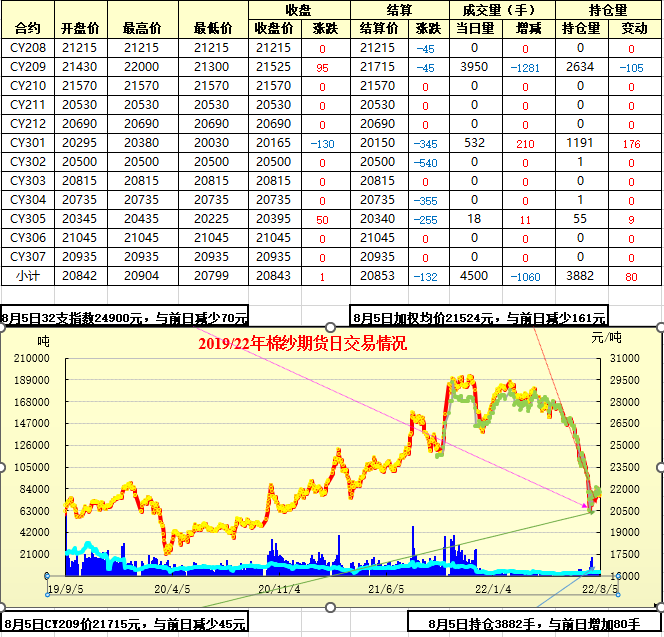Click the chart's left-middle resize handle

click(2, 466)
